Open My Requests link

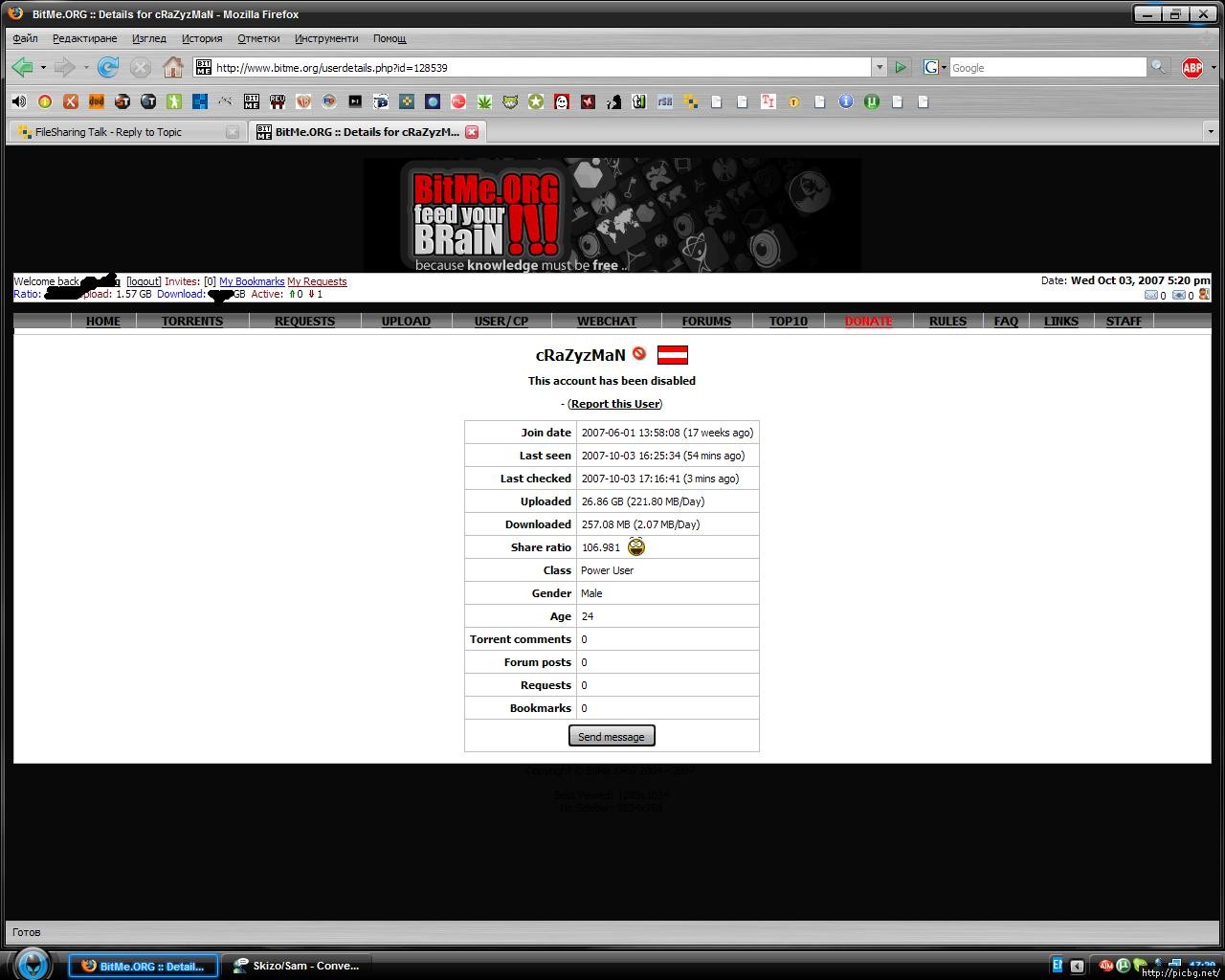click(x=317, y=281)
